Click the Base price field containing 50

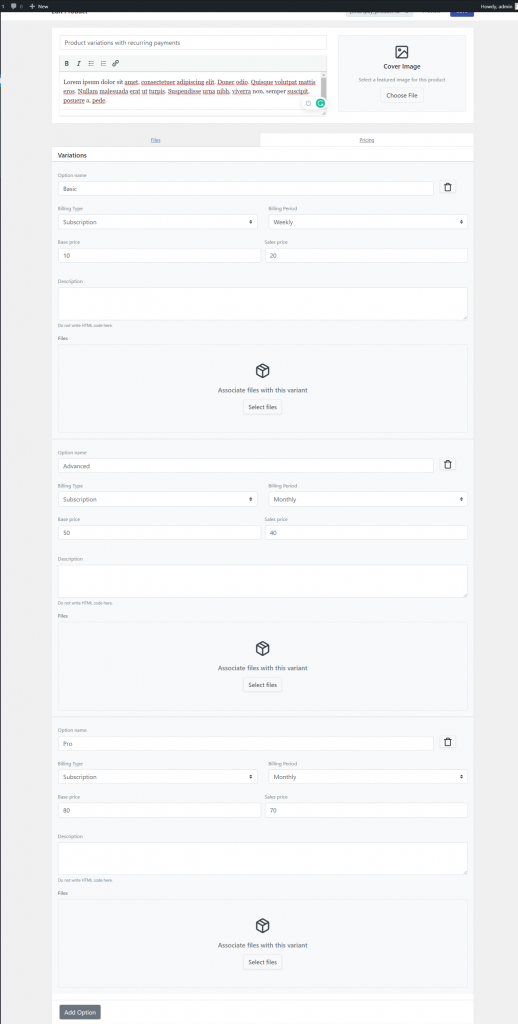coord(159,533)
